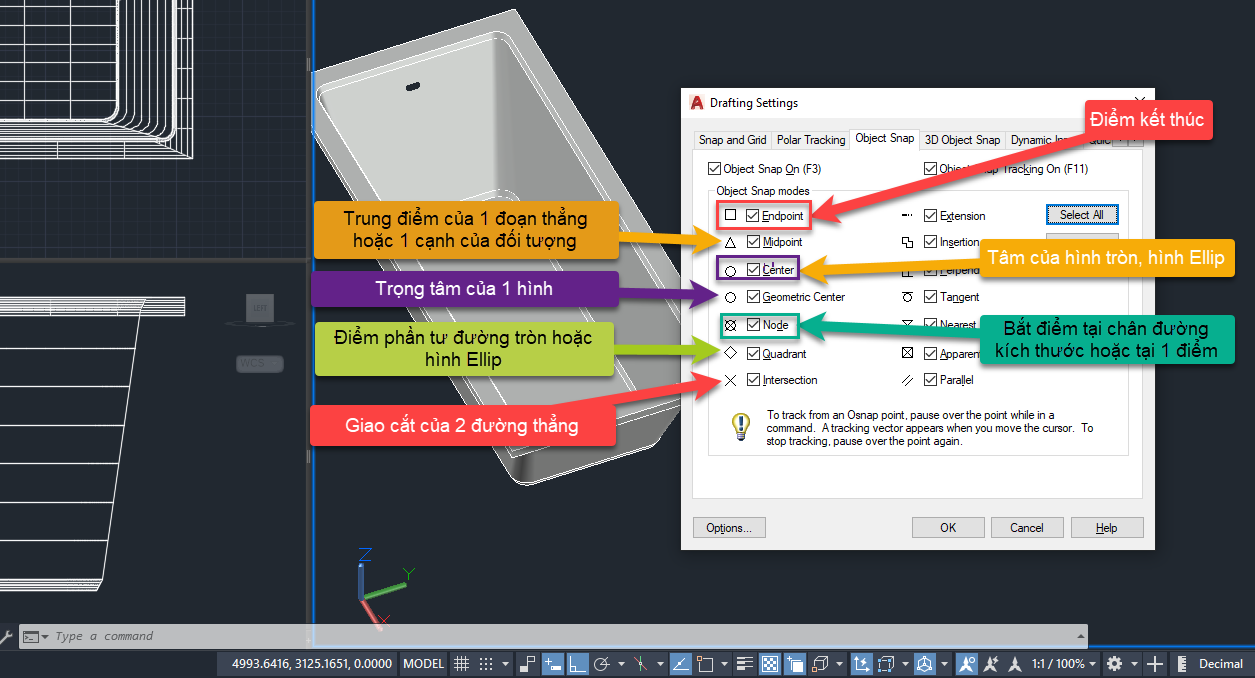Uncheck the Geometric Center checkbox
This screenshot has height=678, width=1255.
[753, 297]
